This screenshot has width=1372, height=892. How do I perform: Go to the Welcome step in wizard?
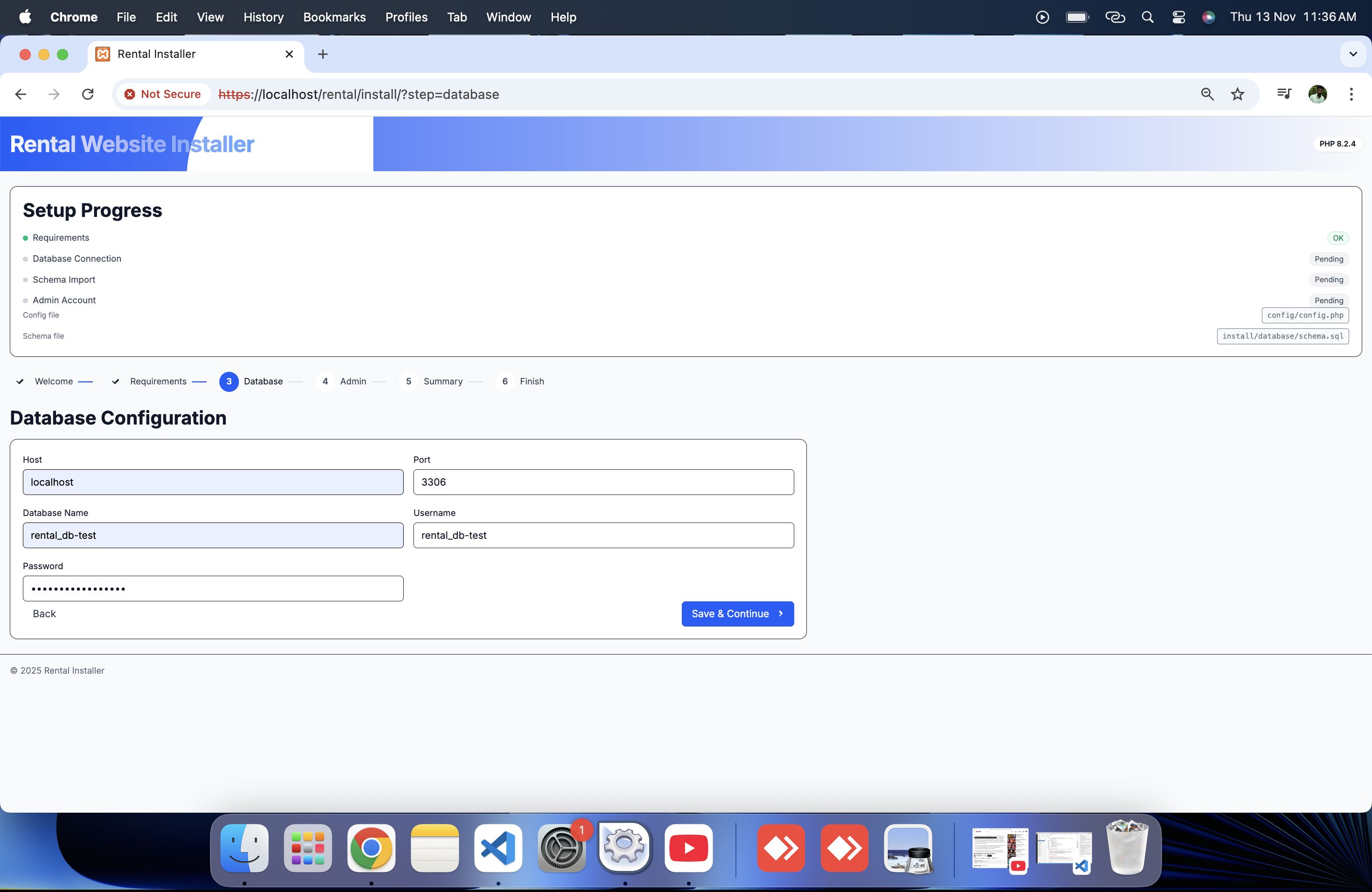point(53,382)
